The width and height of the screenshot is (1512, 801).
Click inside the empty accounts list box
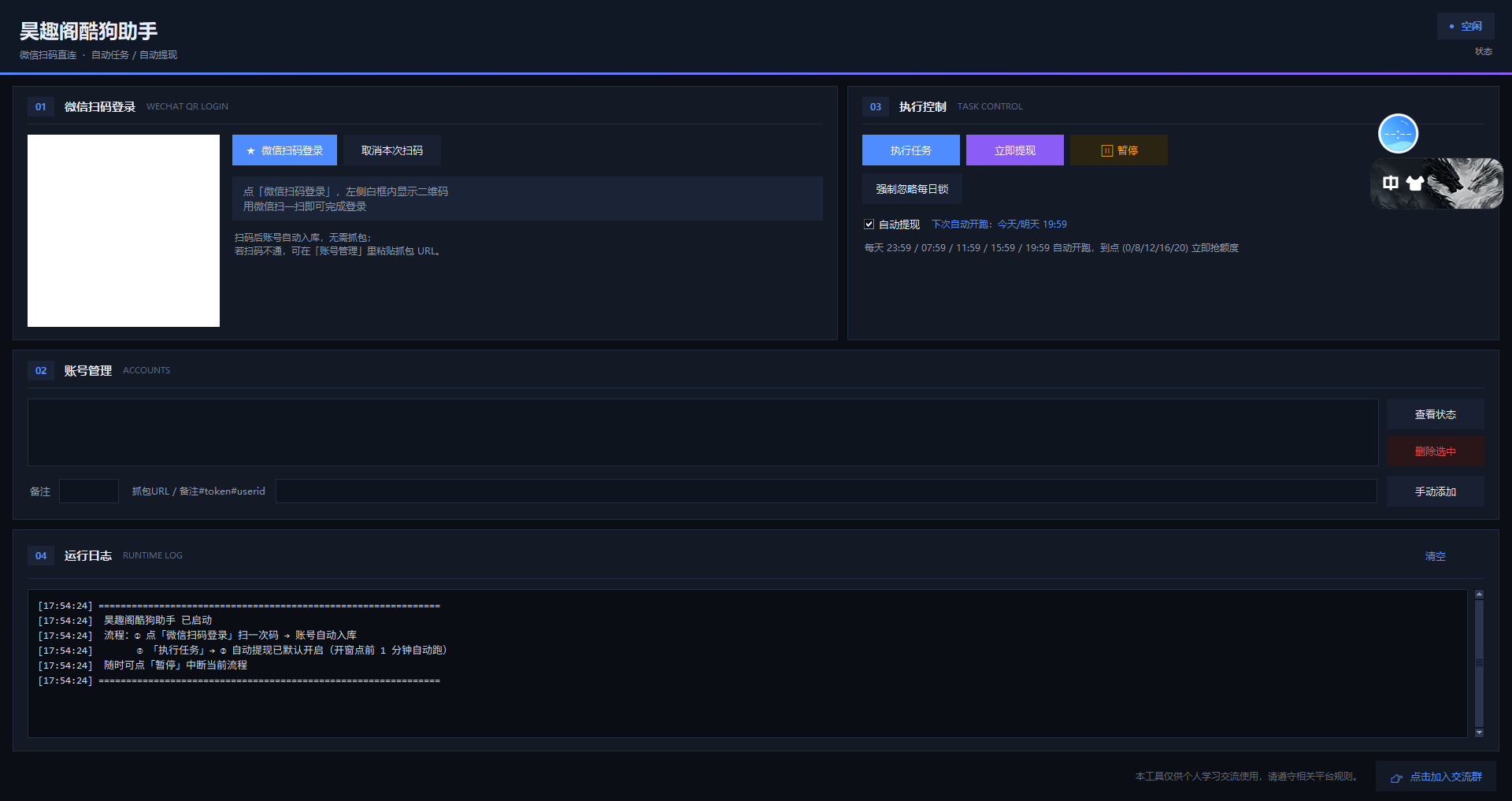[x=703, y=432]
